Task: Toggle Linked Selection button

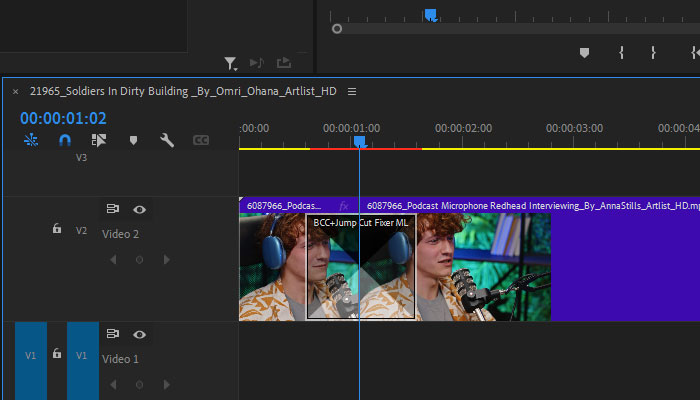Action: click(99, 140)
